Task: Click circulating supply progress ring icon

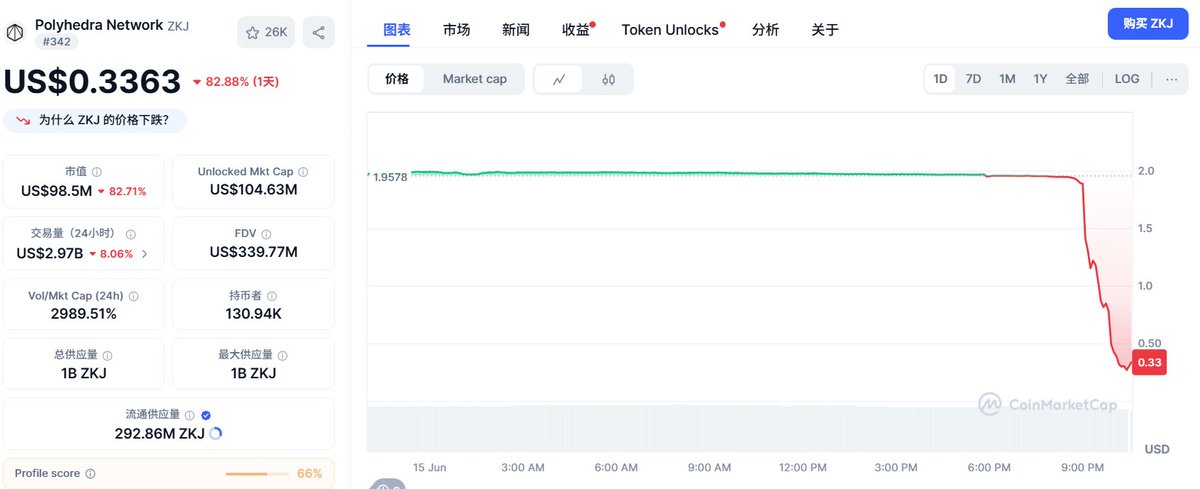Action: [215, 433]
